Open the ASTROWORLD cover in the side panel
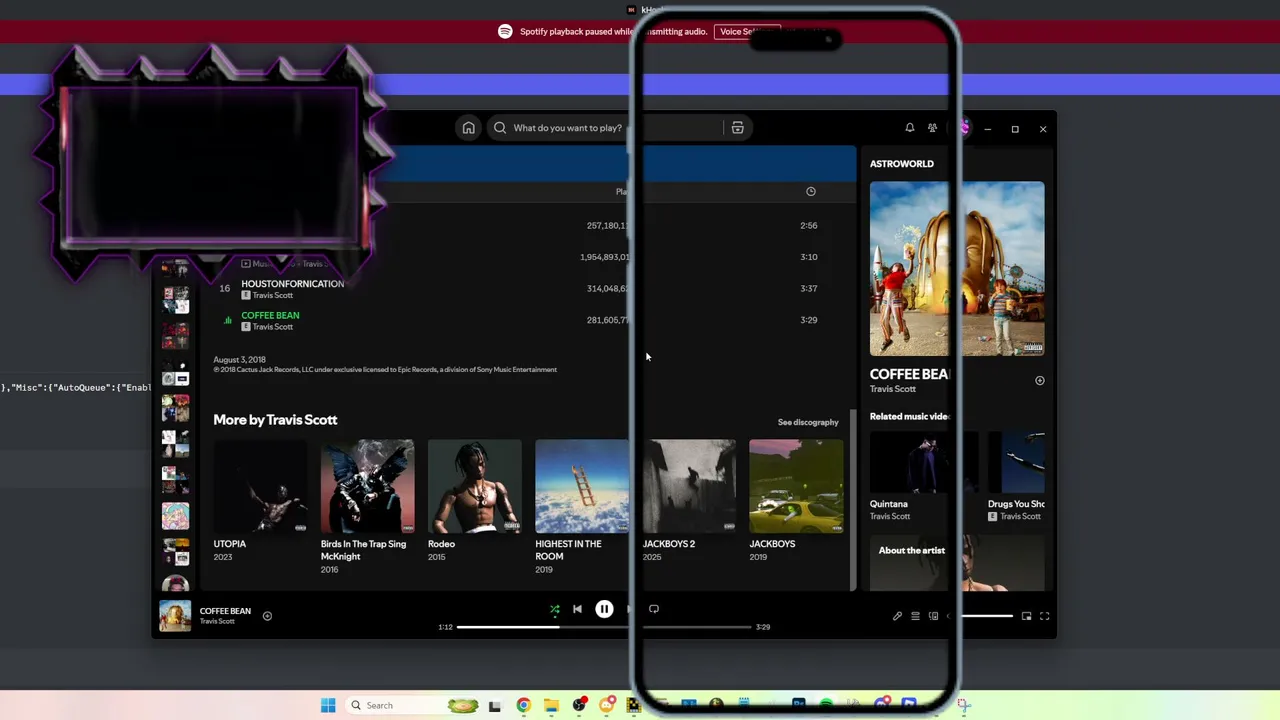This screenshot has height=720, width=1280. click(957, 268)
